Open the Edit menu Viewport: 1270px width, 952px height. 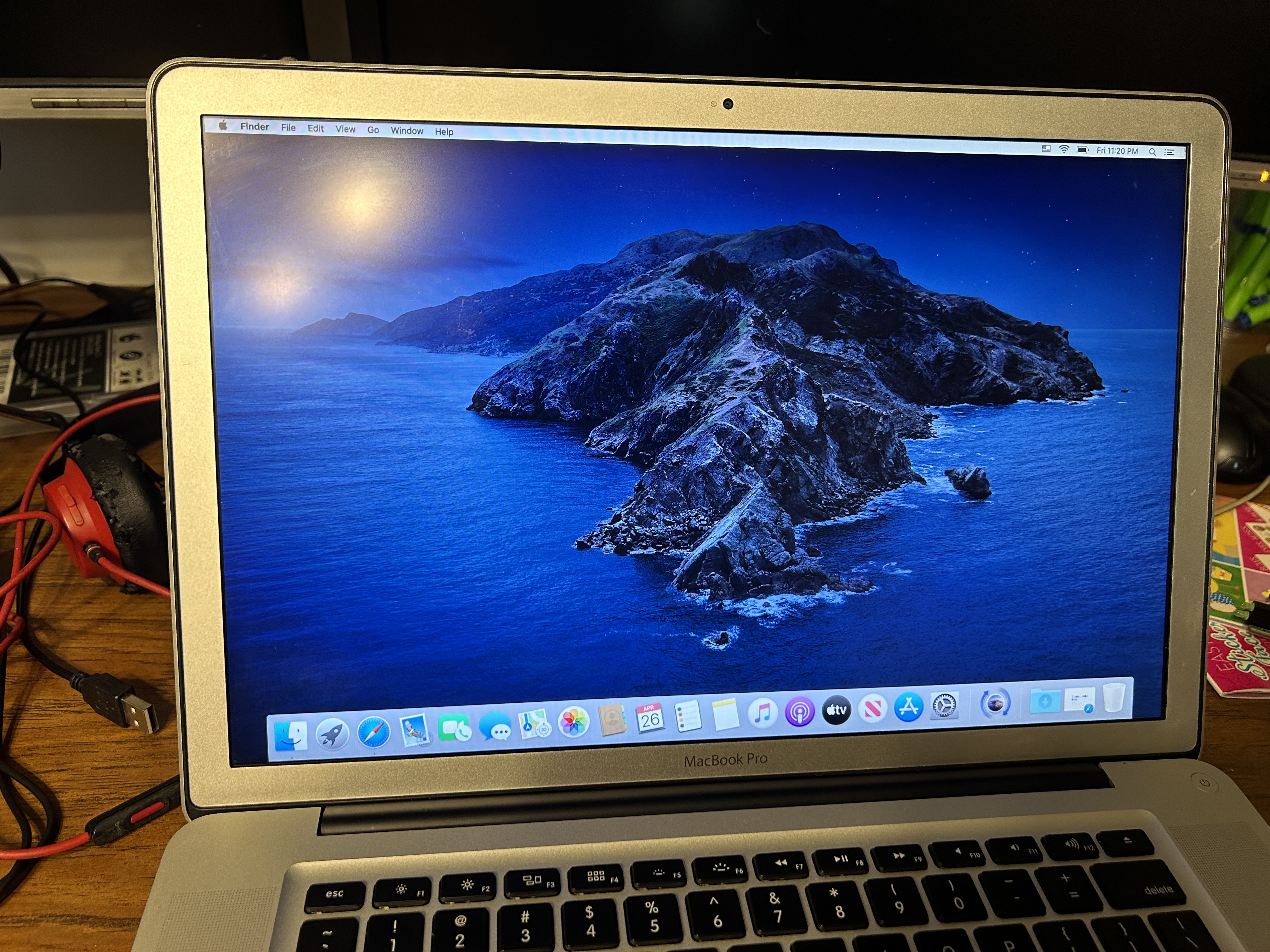(316, 128)
